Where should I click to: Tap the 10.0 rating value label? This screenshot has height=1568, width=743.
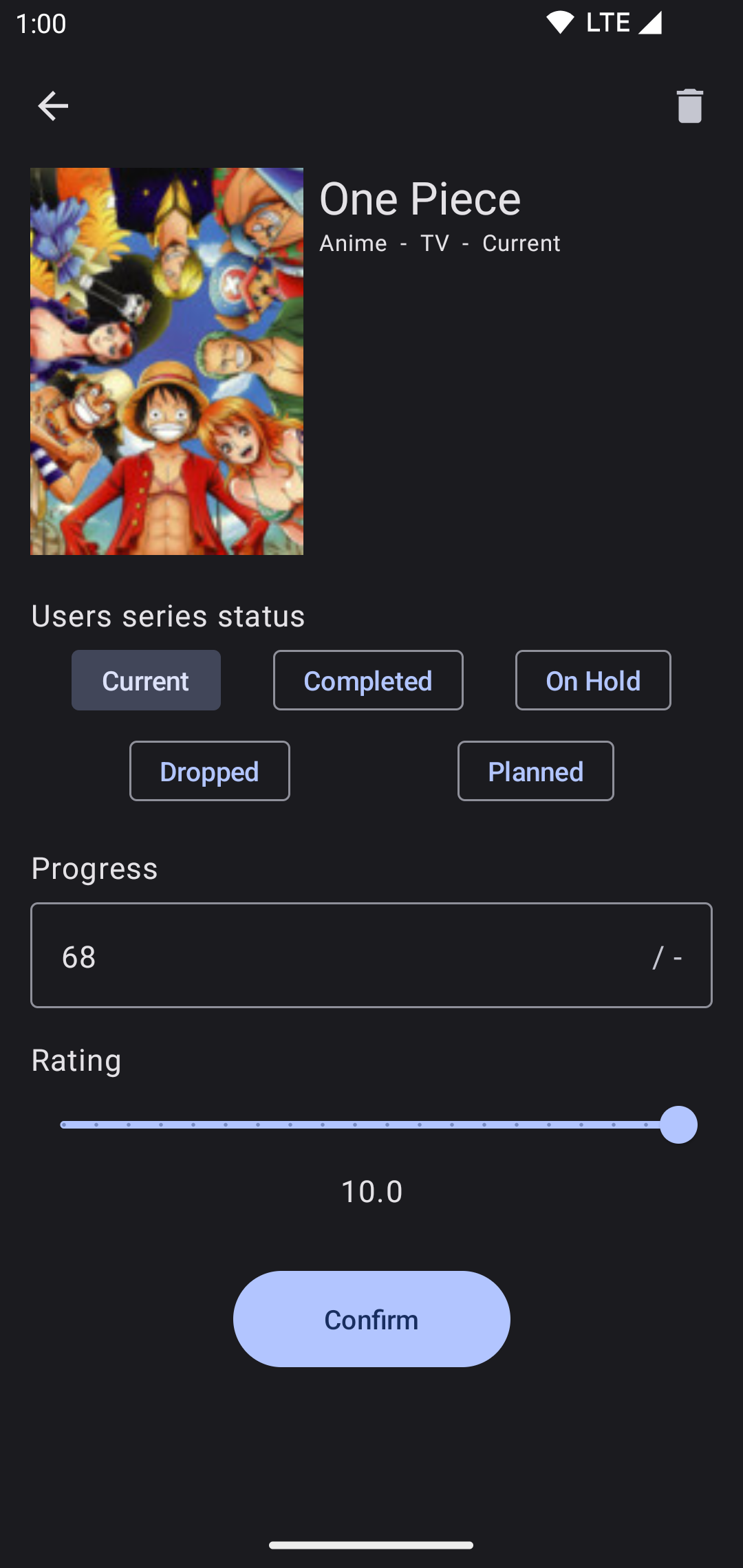pyautogui.click(x=371, y=1191)
